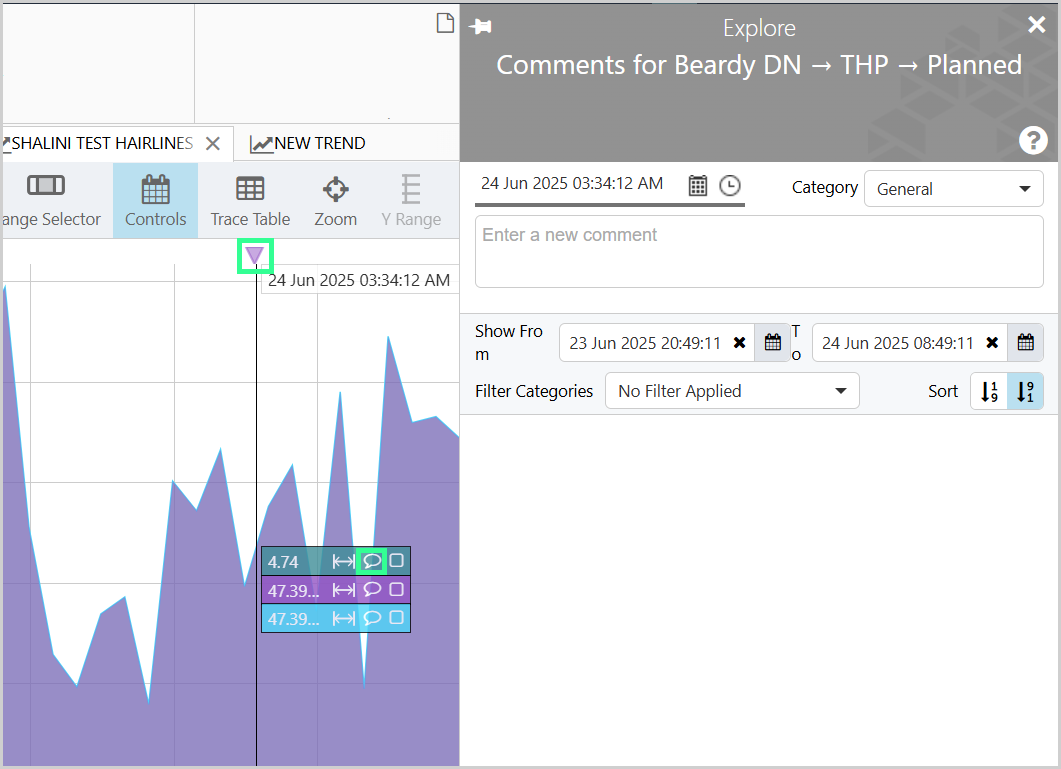Click the Enter a new comment field
This screenshot has width=1061, height=769.
pos(759,251)
